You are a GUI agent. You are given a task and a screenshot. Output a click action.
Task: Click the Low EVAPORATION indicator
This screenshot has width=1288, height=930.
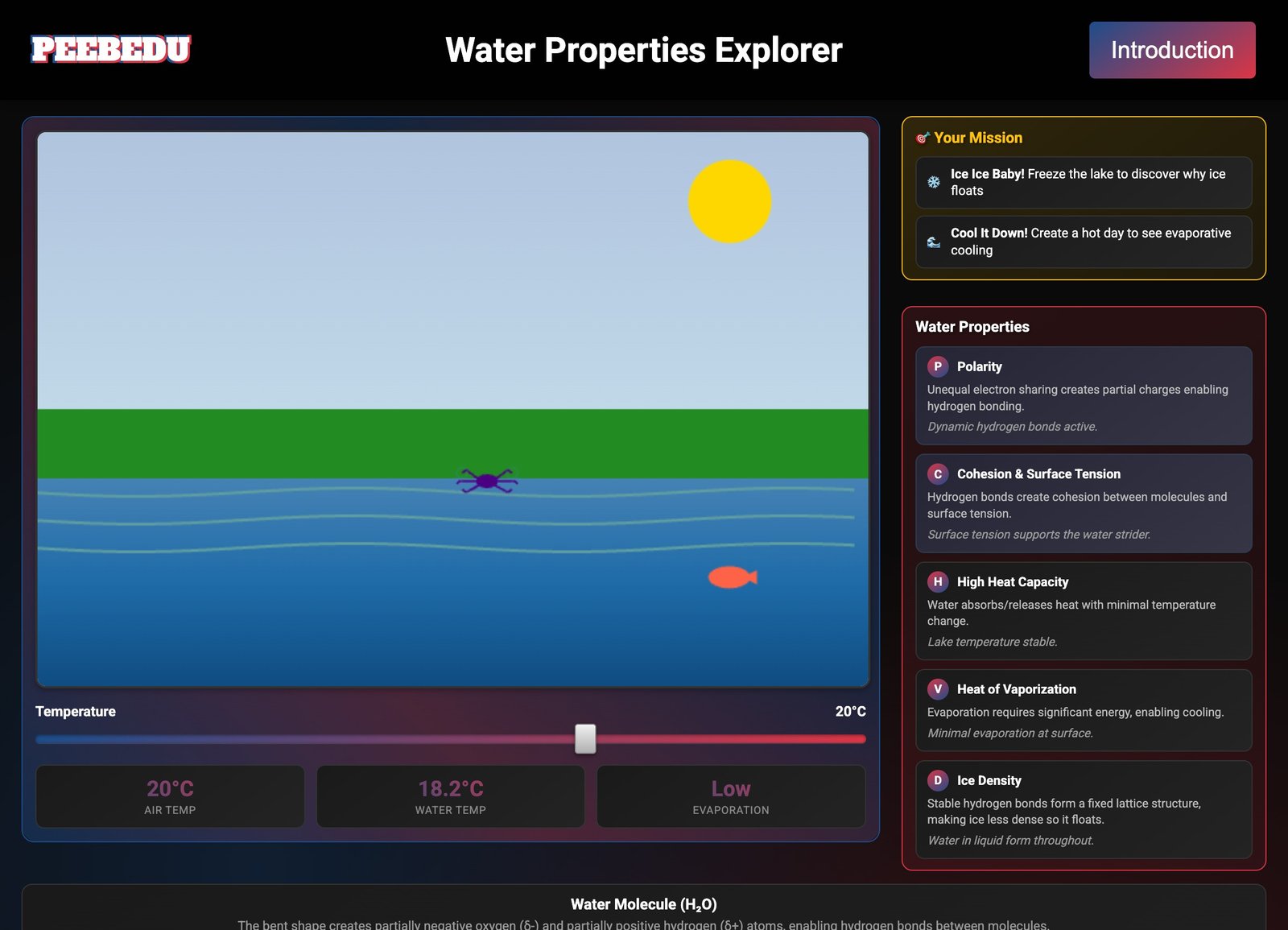(731, 796)
